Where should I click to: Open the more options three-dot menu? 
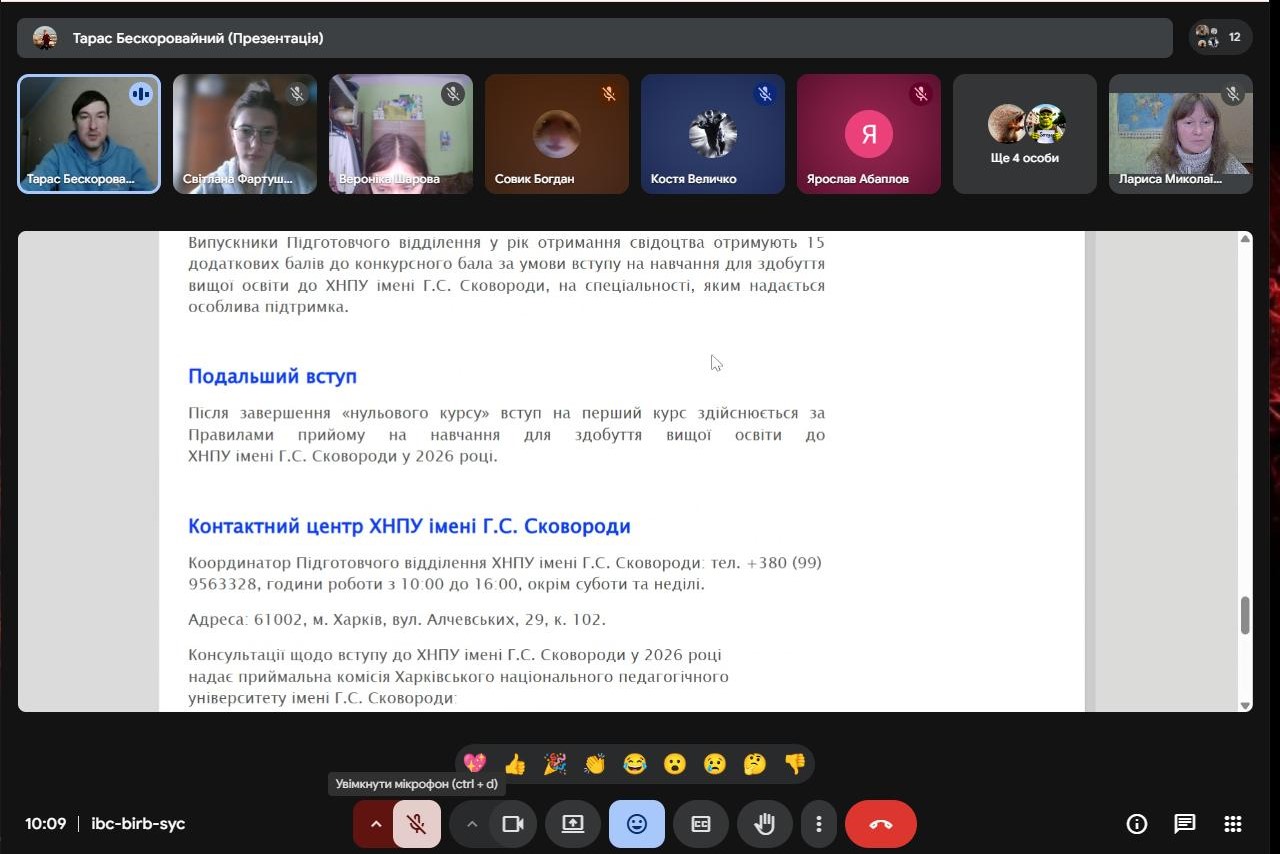click(x=818, y=824)
